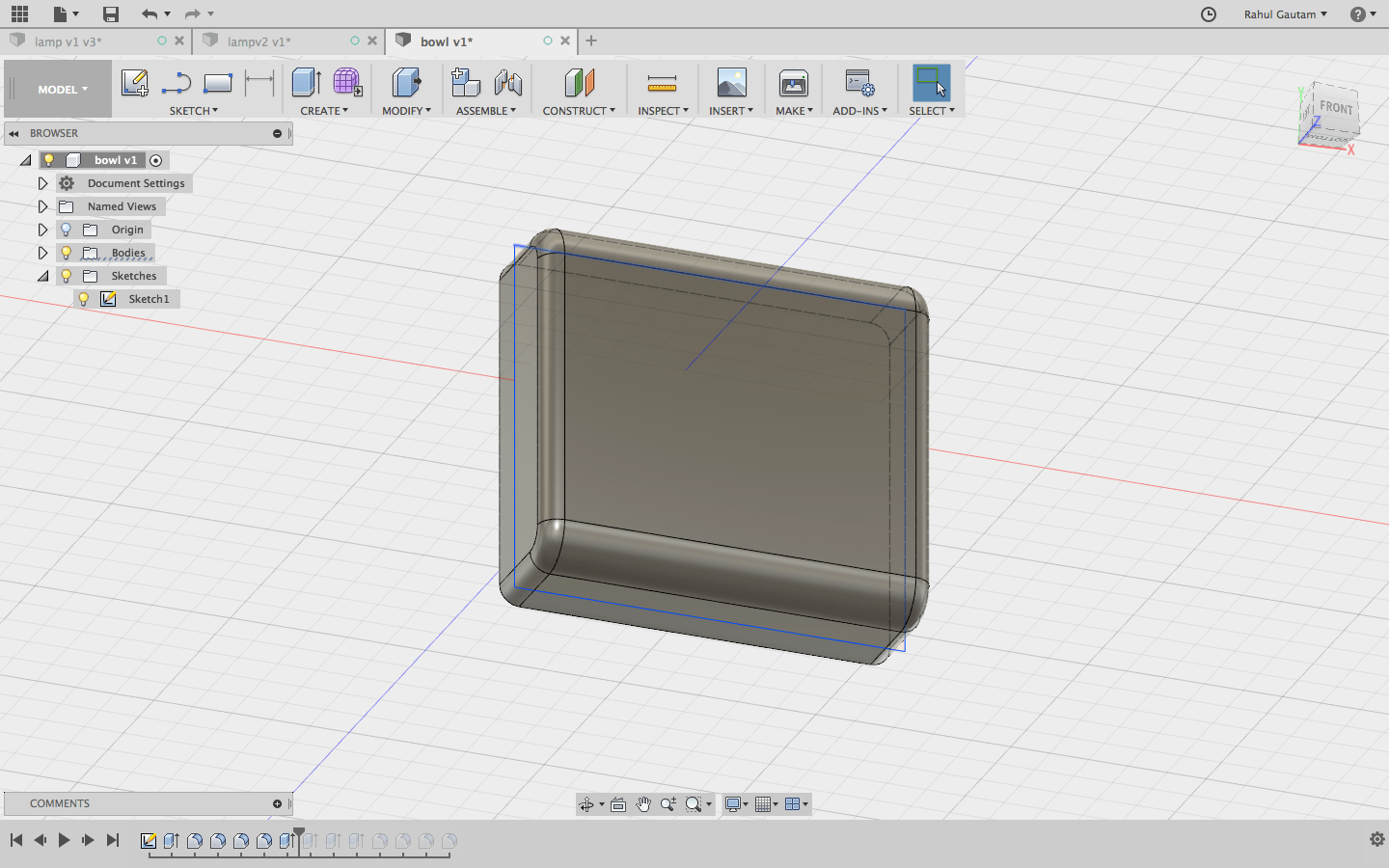1389x868 pixels.
Task: Select the Extrude tool icon
Action: (x=307, y=83)
